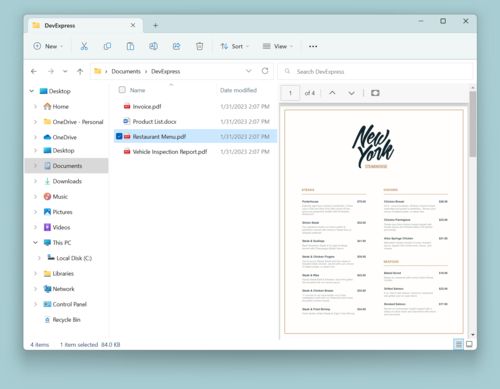Expand OneDrive - Personal tree node
500x389 pixels.
click(x=35, y=122)
